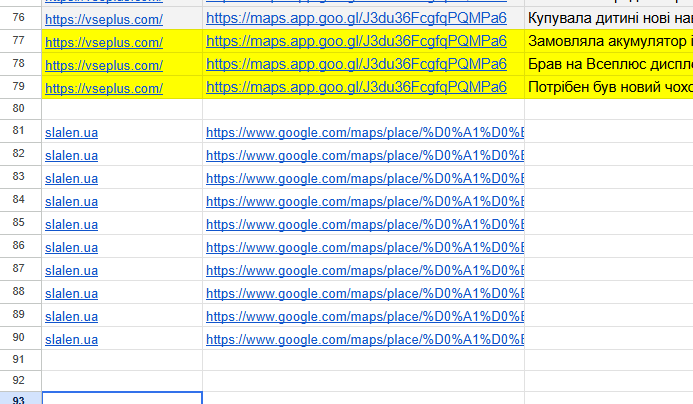Viewport: 693px width, 404px height.
Task: Open maps.app.goo.gl link in row 76
Action: pyautogui.click(x=356, y=19)
